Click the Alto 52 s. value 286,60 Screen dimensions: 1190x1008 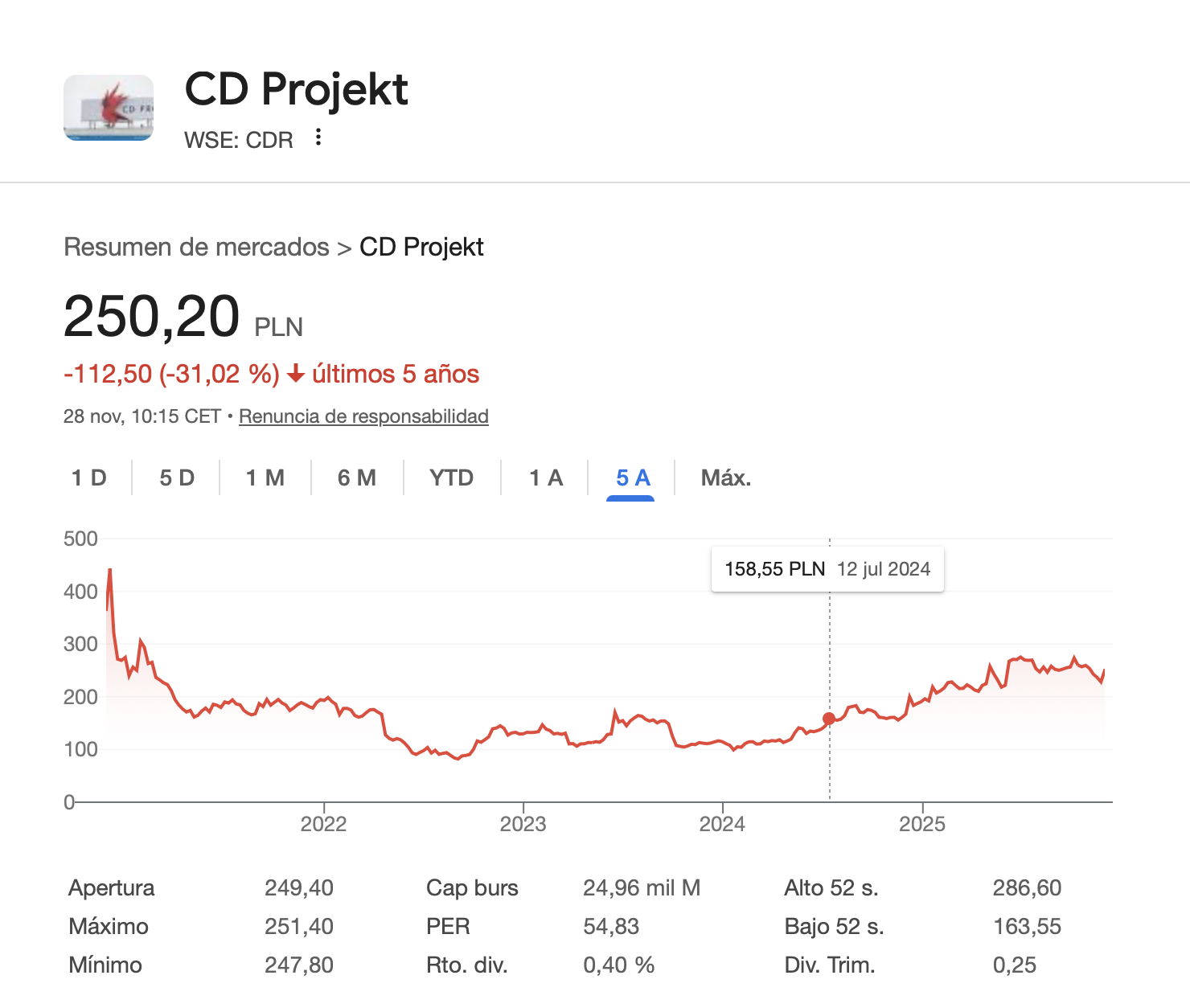1027,887
